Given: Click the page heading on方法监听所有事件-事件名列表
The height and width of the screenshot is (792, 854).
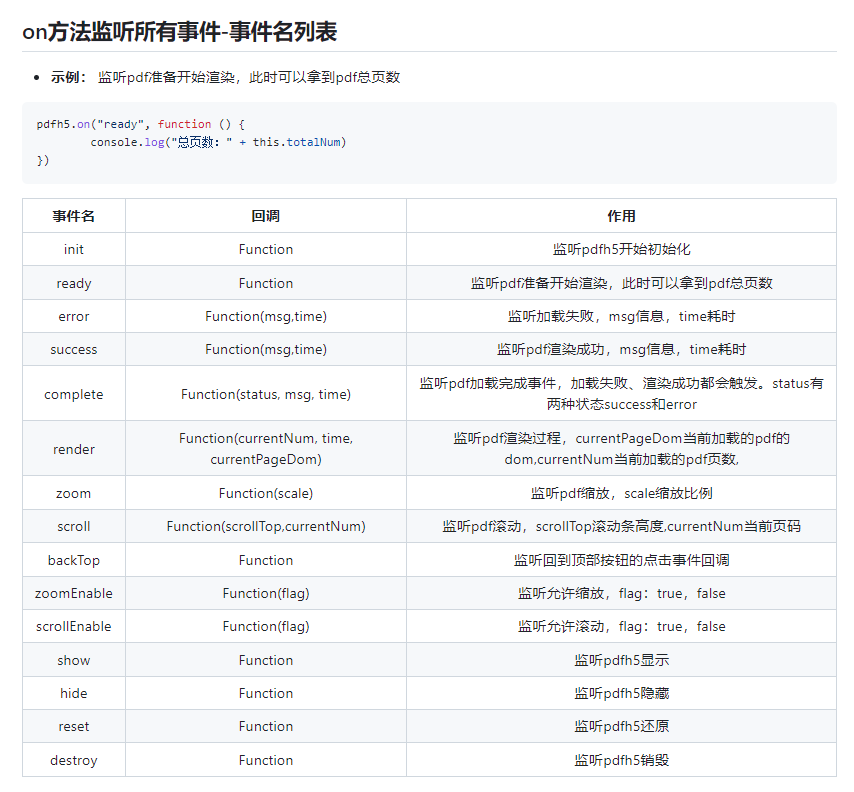Looking at the screenshot, I should pyautogui.click(x=180, y=32).
